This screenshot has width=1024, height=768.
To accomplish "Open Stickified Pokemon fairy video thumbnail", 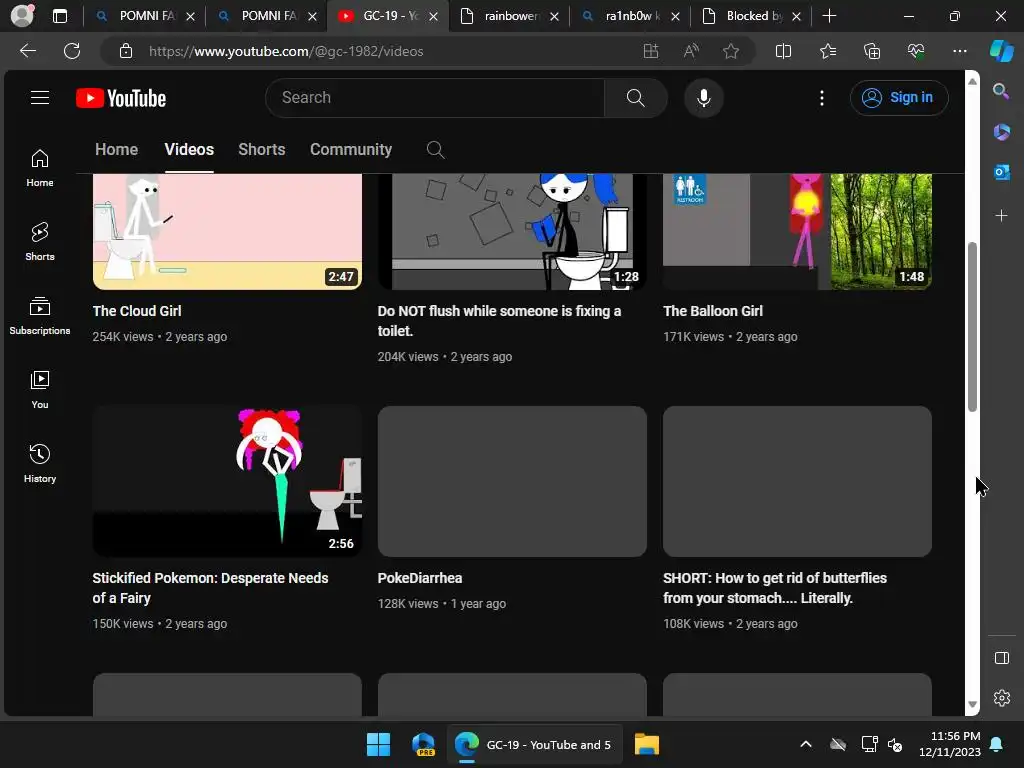I will click(227, 481).
